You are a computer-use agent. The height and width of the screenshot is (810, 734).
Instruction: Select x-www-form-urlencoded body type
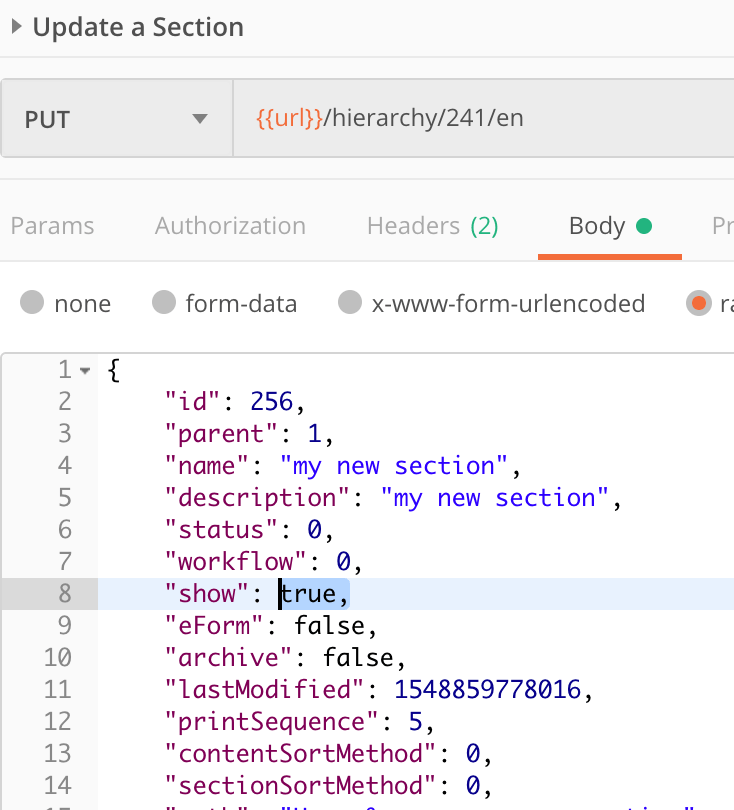(350, 303)
